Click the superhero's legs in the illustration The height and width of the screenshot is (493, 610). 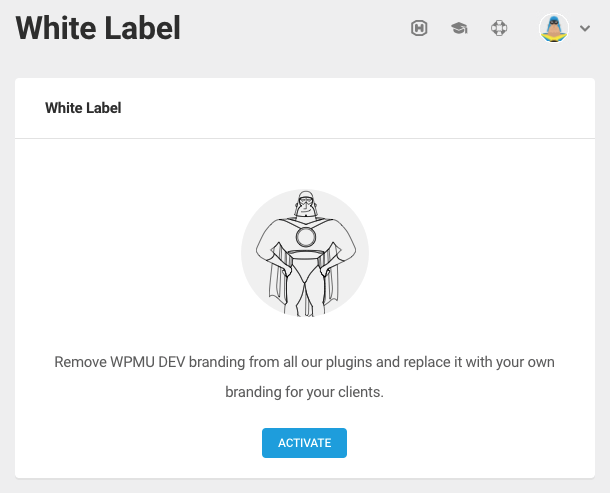click(304, 295)
